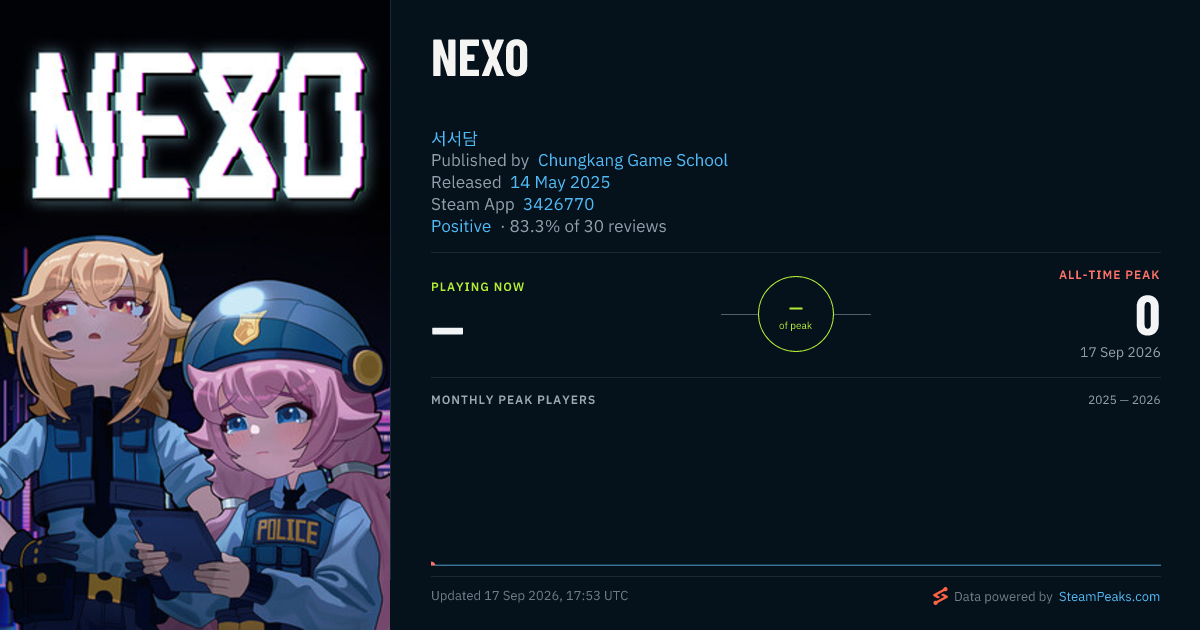Click the Positive review rating link
The width and height of the screenshot is (1200, 630).
click(x=461, y=226)
